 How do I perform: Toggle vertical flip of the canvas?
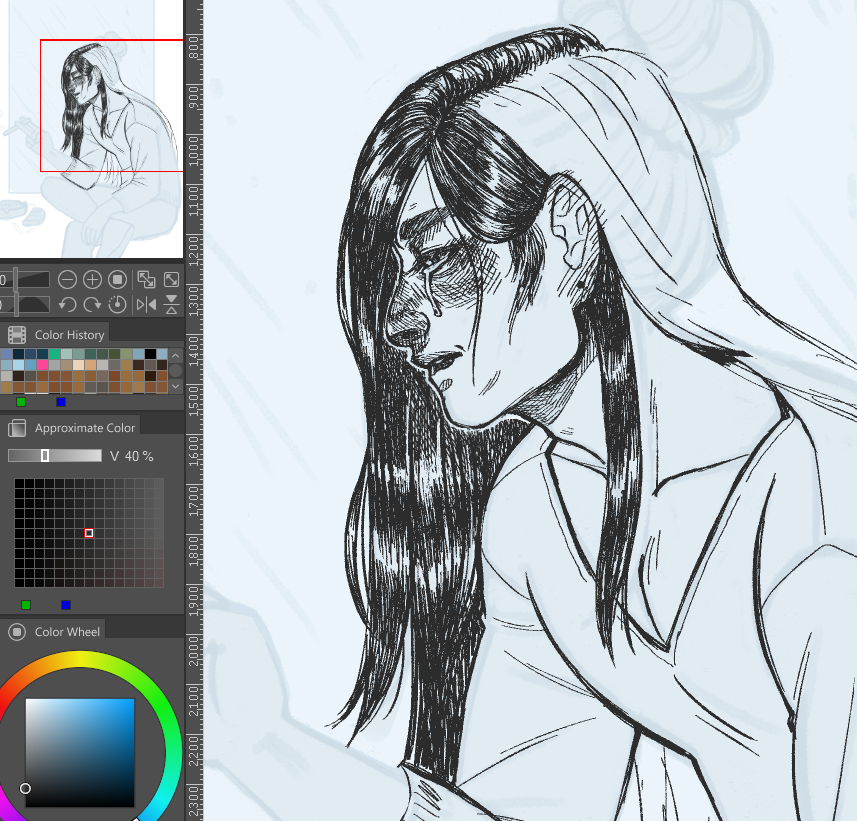pos(170,304)
